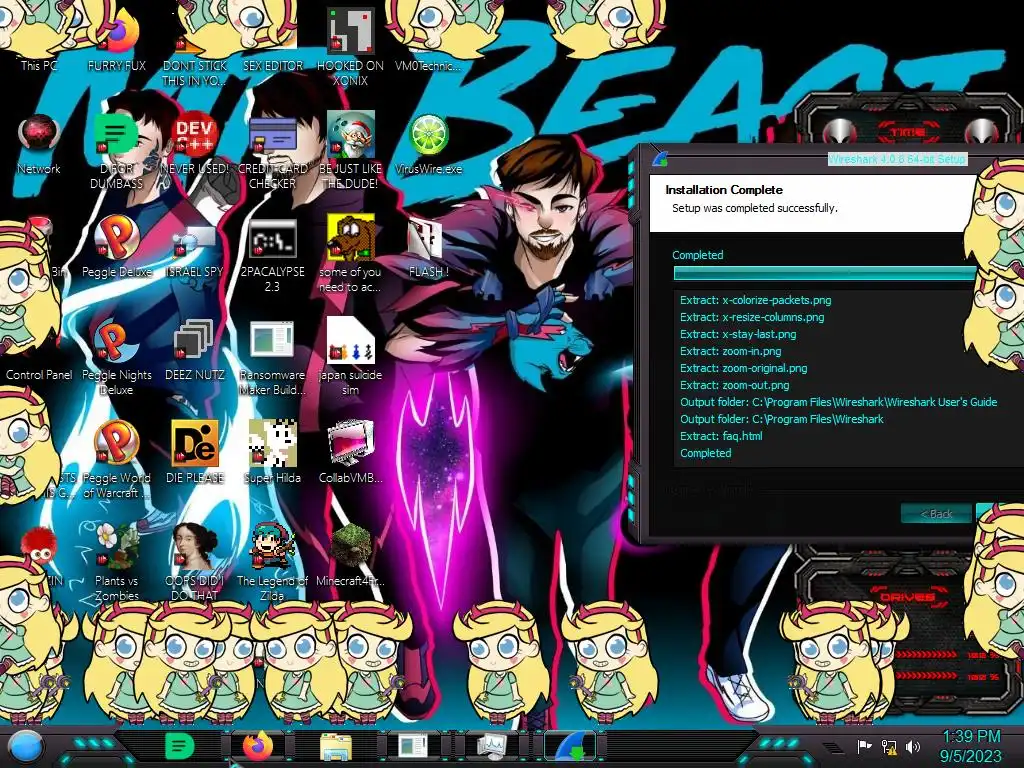1024x768 pixels.
Task: Select 'Extract: zoom-in.png' log line
Action: [730, 351]
